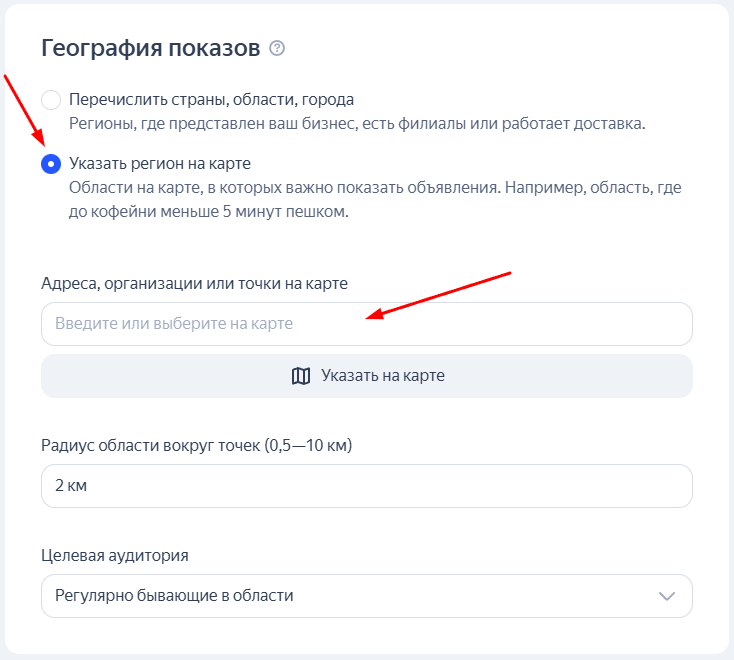
Task: Click help icon beside "География показов"
Action: click(278, 48)
